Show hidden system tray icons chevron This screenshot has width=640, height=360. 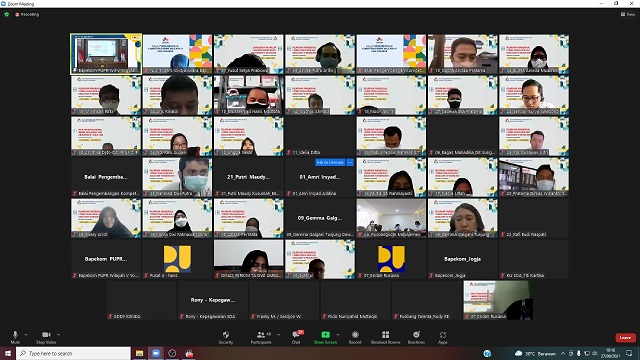(x=563, y=353)
